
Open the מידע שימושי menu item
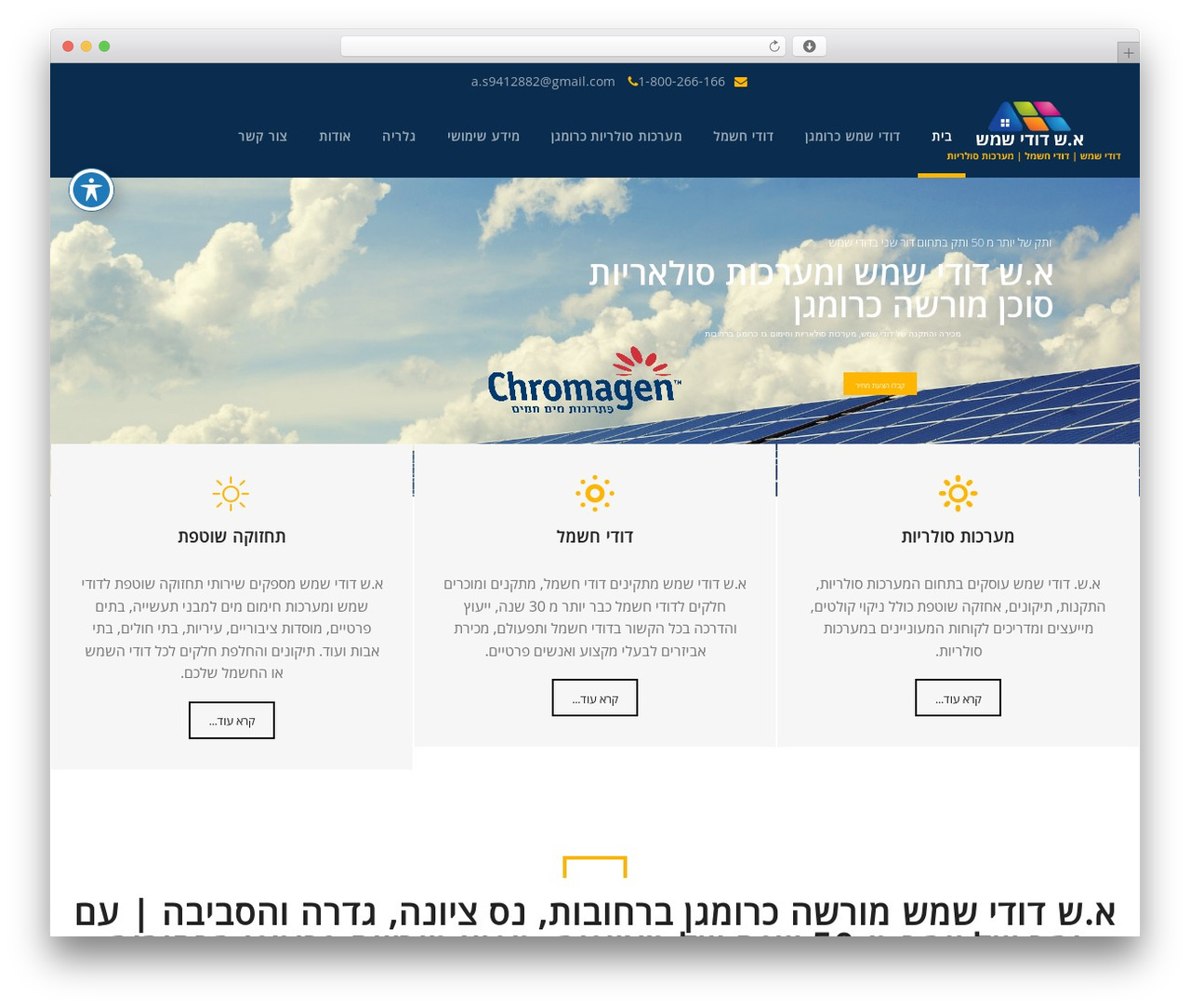click(x=483, y=137)
